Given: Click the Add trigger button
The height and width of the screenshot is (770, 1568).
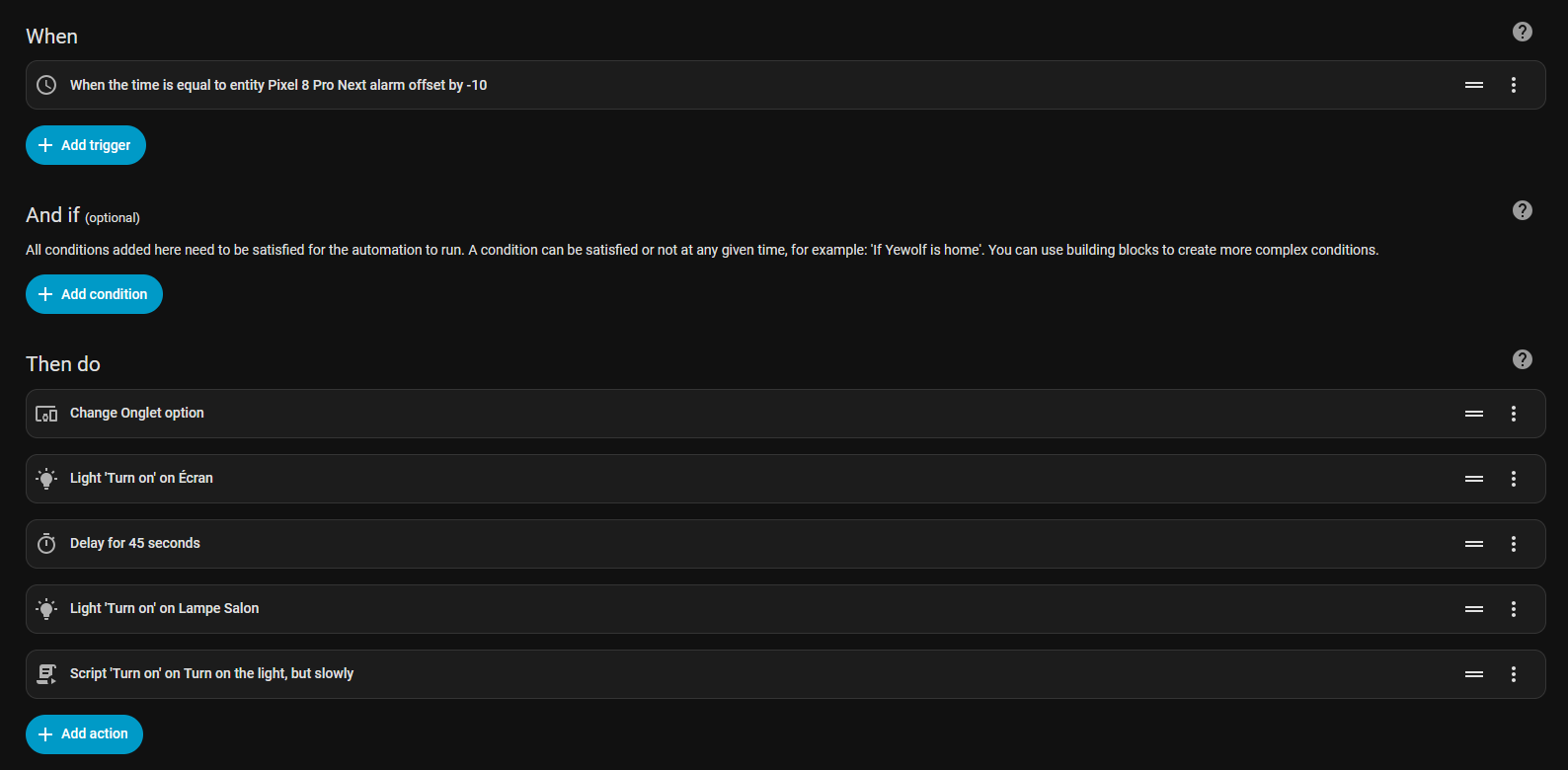Looking at the screenshot, I should (86, 145).
